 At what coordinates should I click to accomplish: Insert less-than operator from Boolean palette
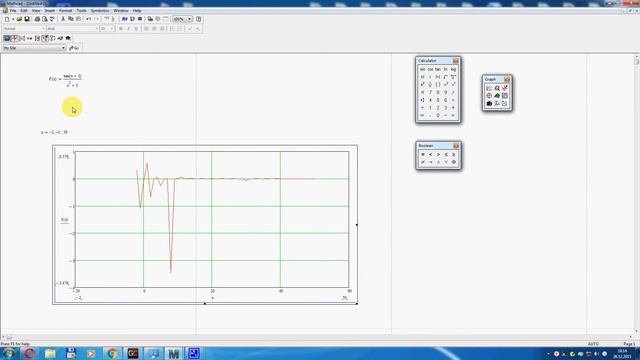(x=430, y=155)
